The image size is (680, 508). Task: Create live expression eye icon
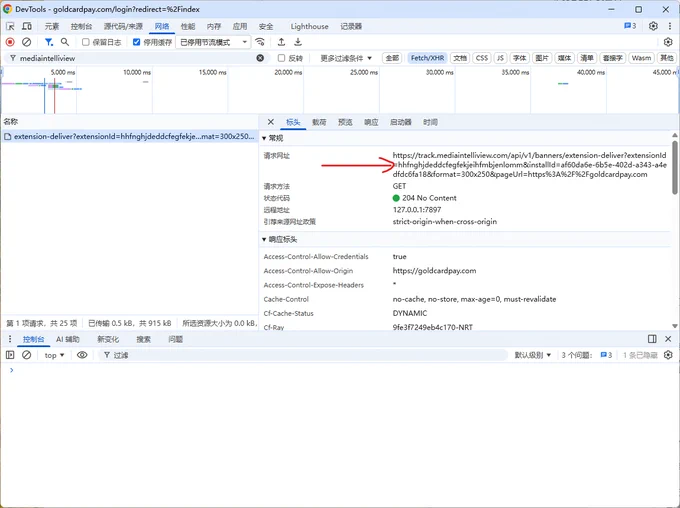click(x=82, y=355)
